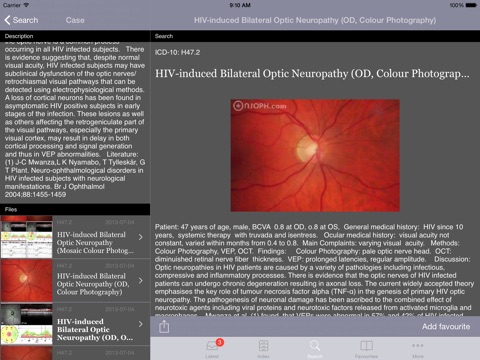This screenshot has height=360, width=480.
Task: Tap the partially visible last file row
Action: click(x=75, y=353)
